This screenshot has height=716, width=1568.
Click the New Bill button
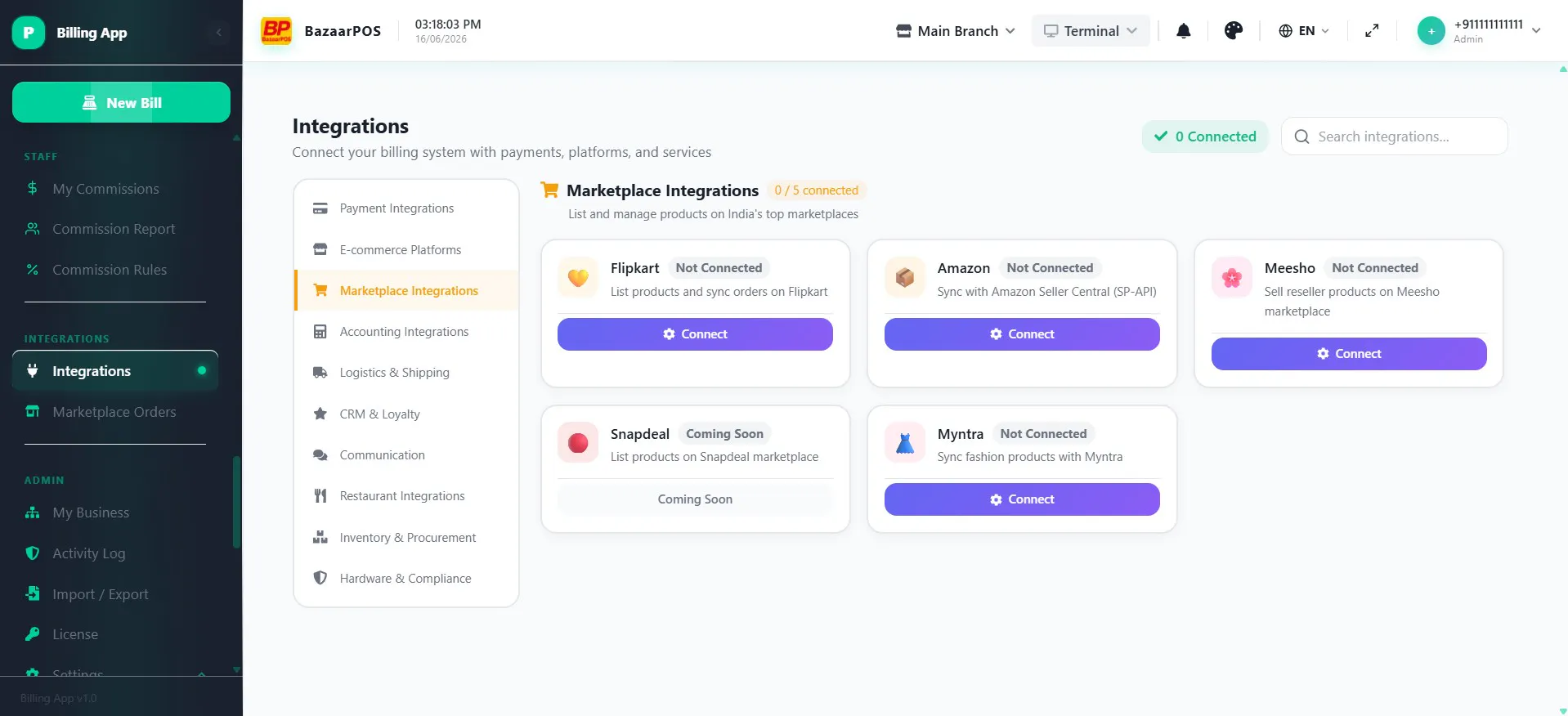pos(121,102)
